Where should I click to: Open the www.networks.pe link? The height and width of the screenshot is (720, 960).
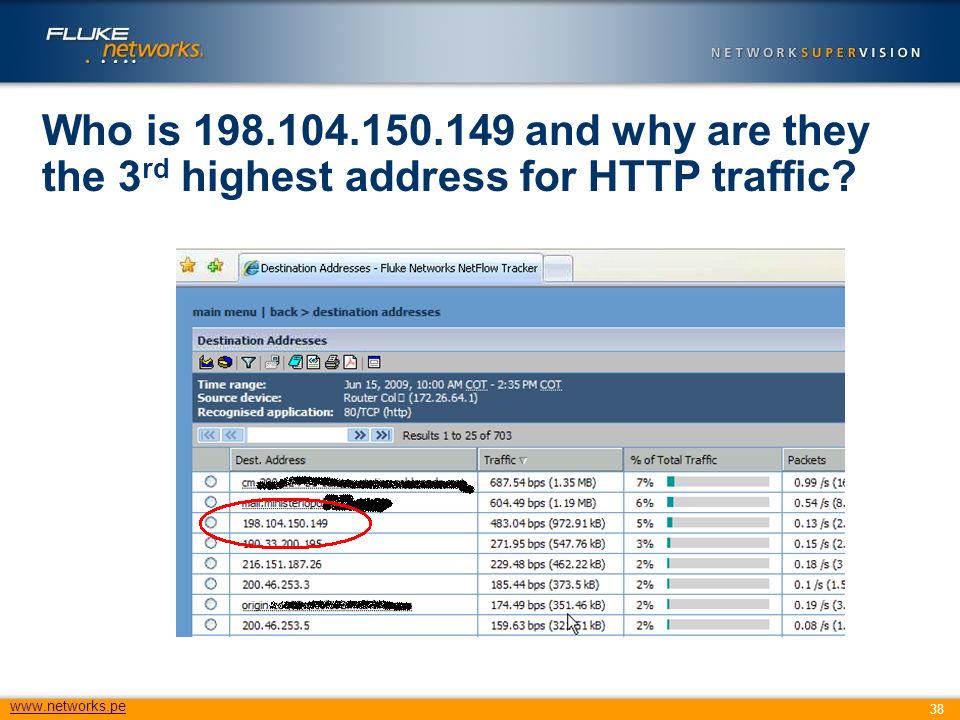(68, 706)
